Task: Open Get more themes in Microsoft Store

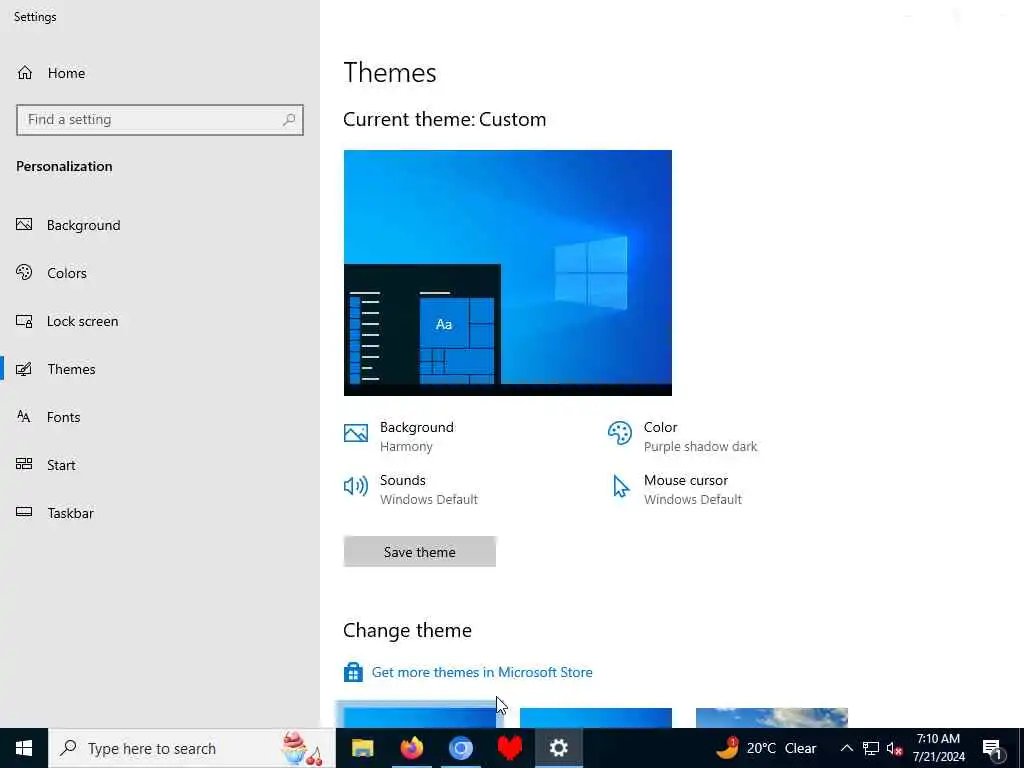Action: pos(482,673)
